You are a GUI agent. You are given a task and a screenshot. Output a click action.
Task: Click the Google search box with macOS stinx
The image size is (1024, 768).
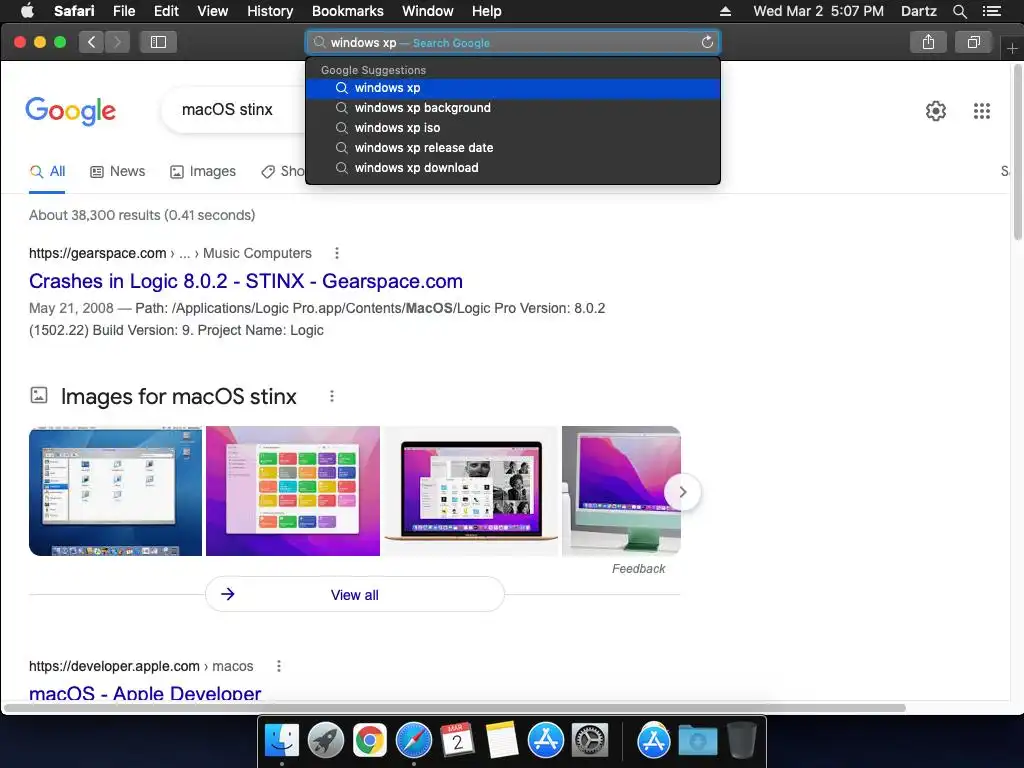[x=233, y=110]
